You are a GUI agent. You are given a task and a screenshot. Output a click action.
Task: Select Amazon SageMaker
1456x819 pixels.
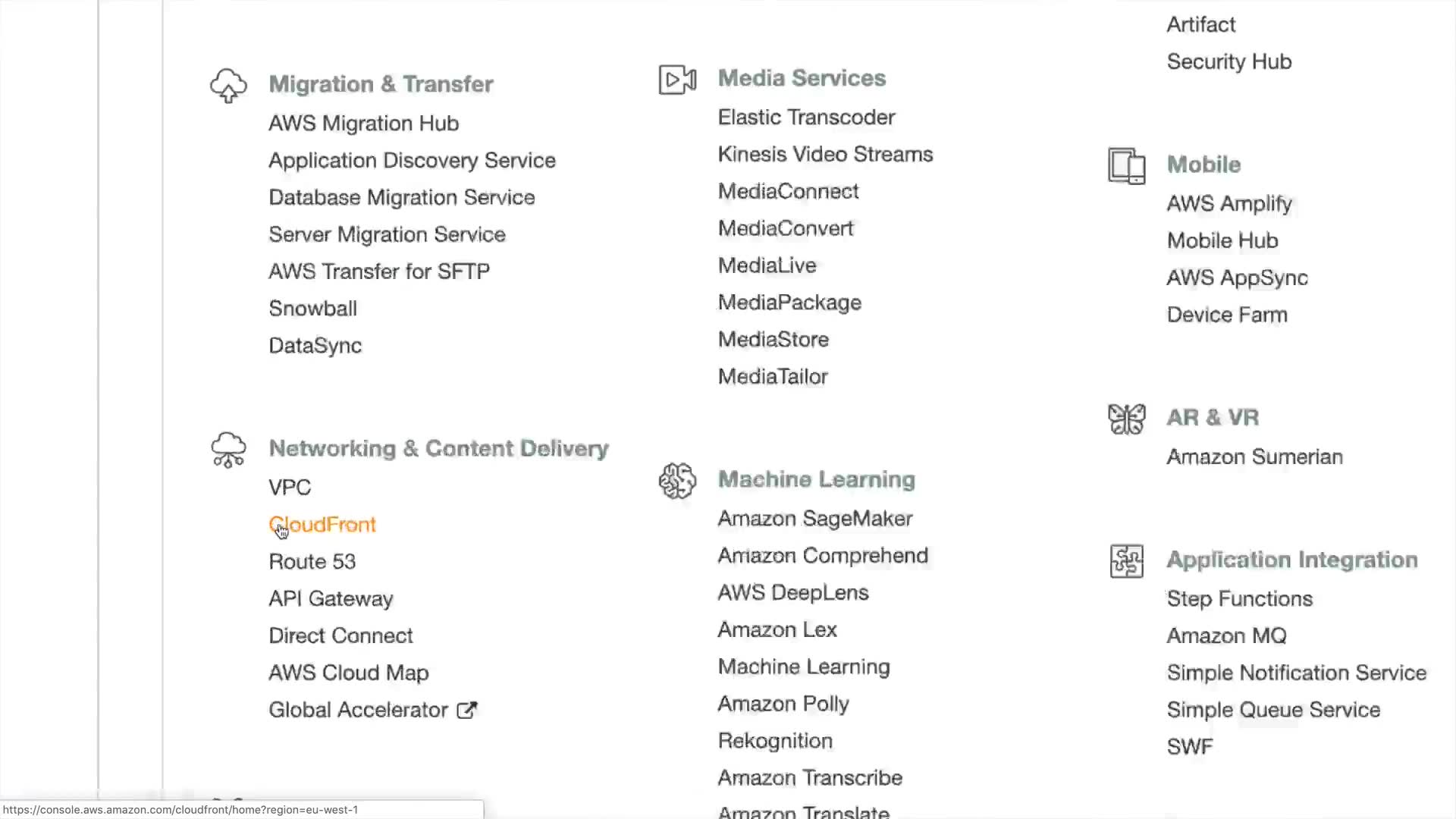click(815, 519)
